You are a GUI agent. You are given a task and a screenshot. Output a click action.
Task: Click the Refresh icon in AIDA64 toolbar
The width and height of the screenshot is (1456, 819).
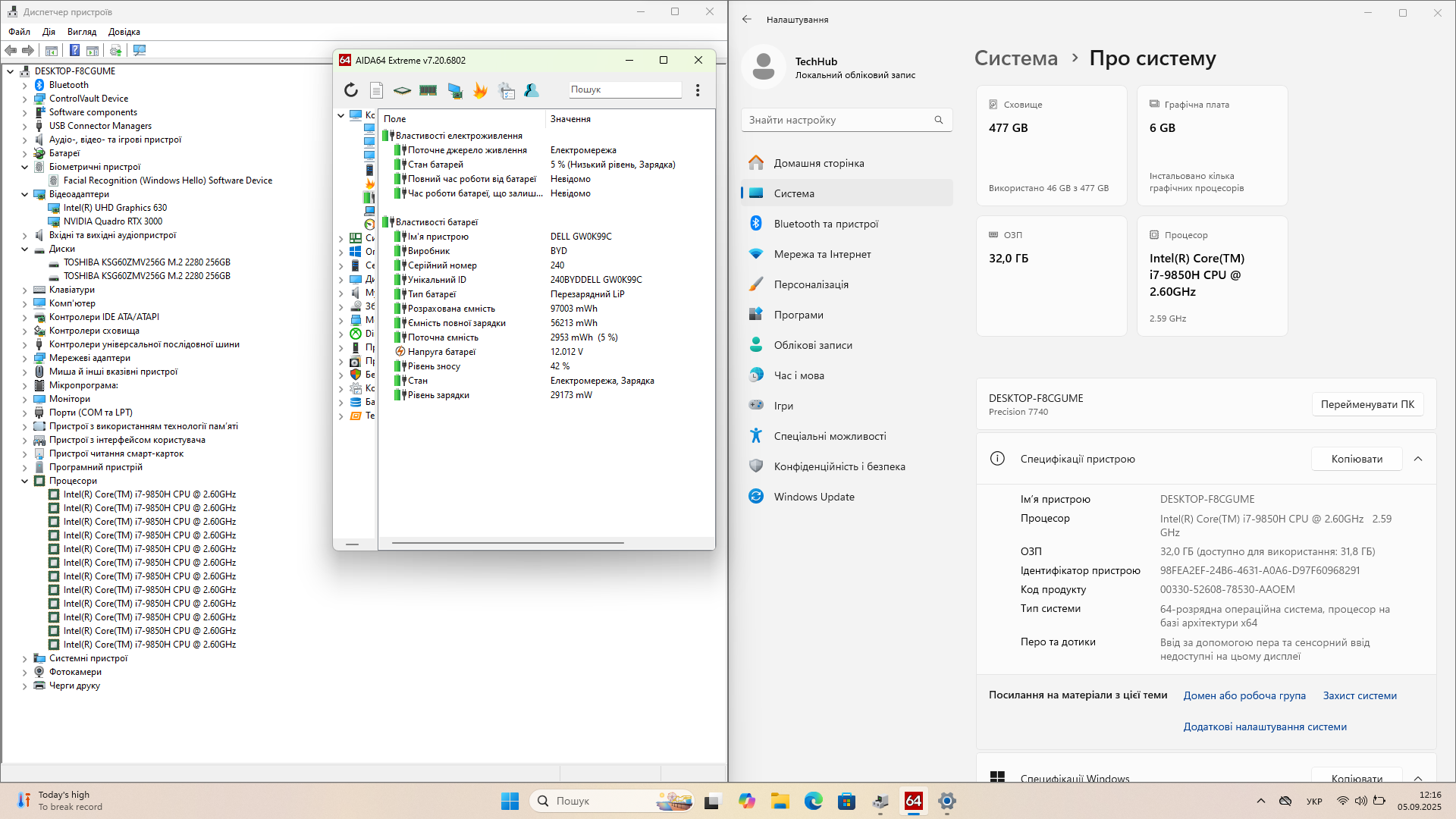point(350,90)
